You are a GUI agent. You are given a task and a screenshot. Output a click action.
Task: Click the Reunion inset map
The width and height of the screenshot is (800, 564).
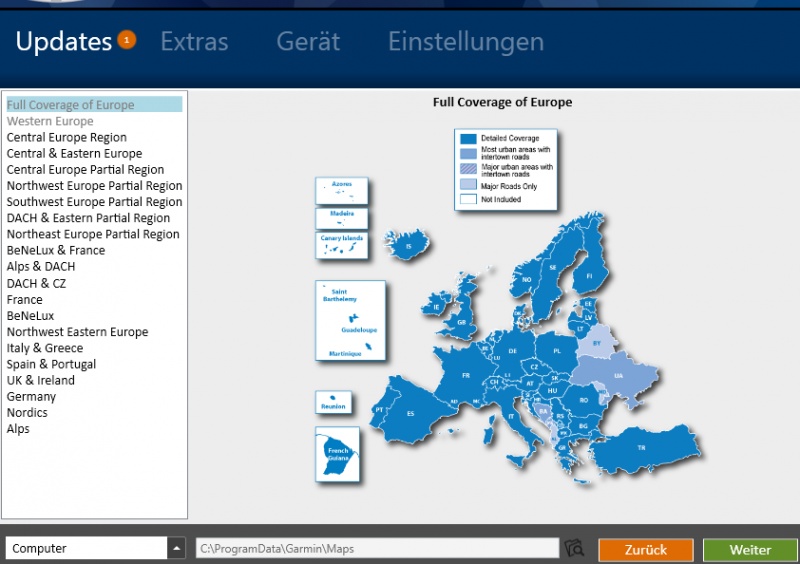[333, 403]
